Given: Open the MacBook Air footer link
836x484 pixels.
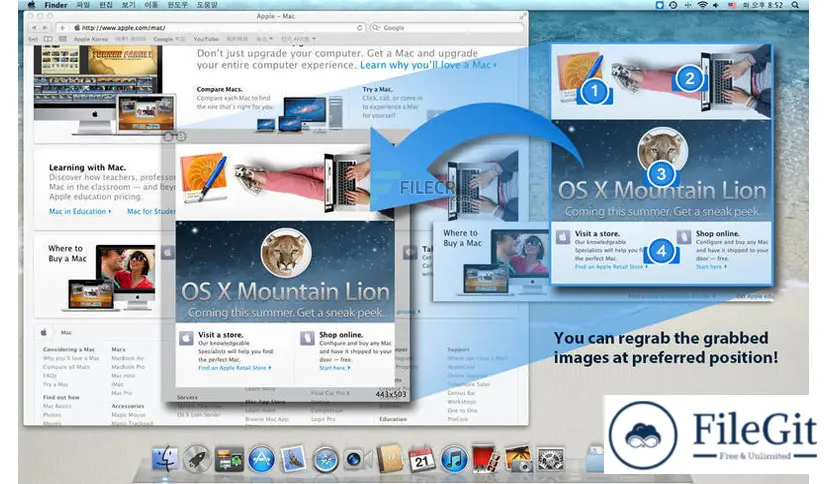Looking at the screenshot, I should pyautogui.click(x=127, y=358).
